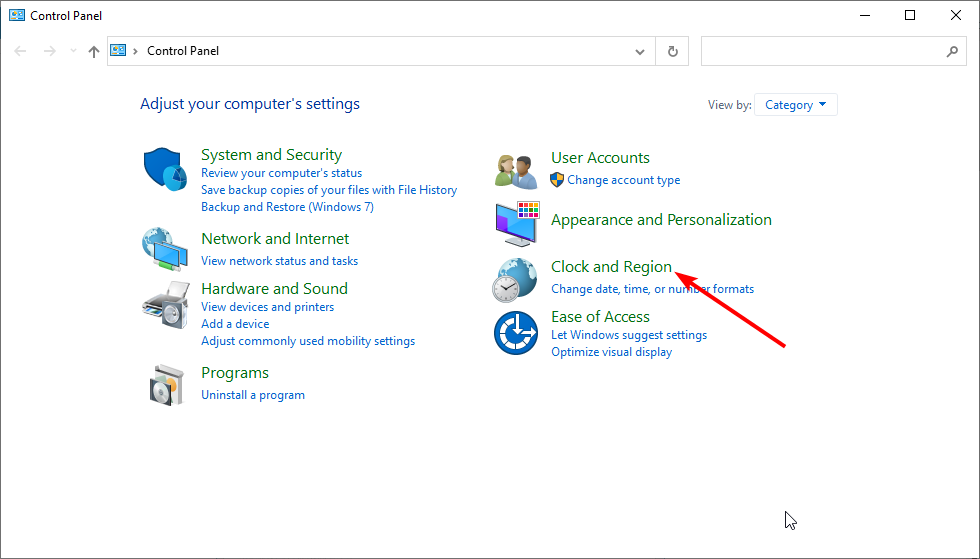Go up one level with the up arrow
980x559 pixels.
coord(94,51)
